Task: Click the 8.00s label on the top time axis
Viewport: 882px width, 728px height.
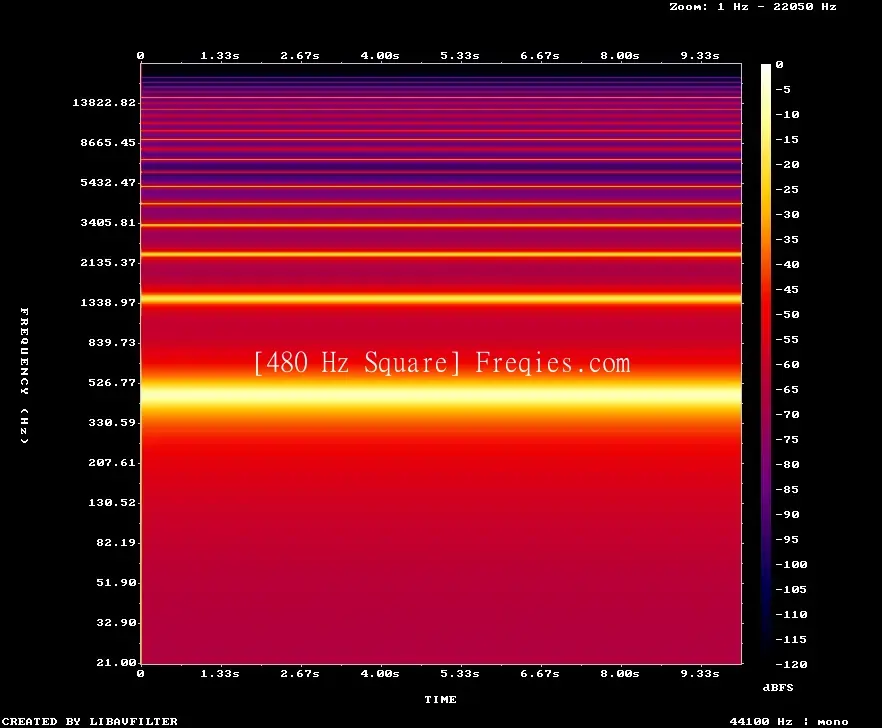Action: click(619, 56)
